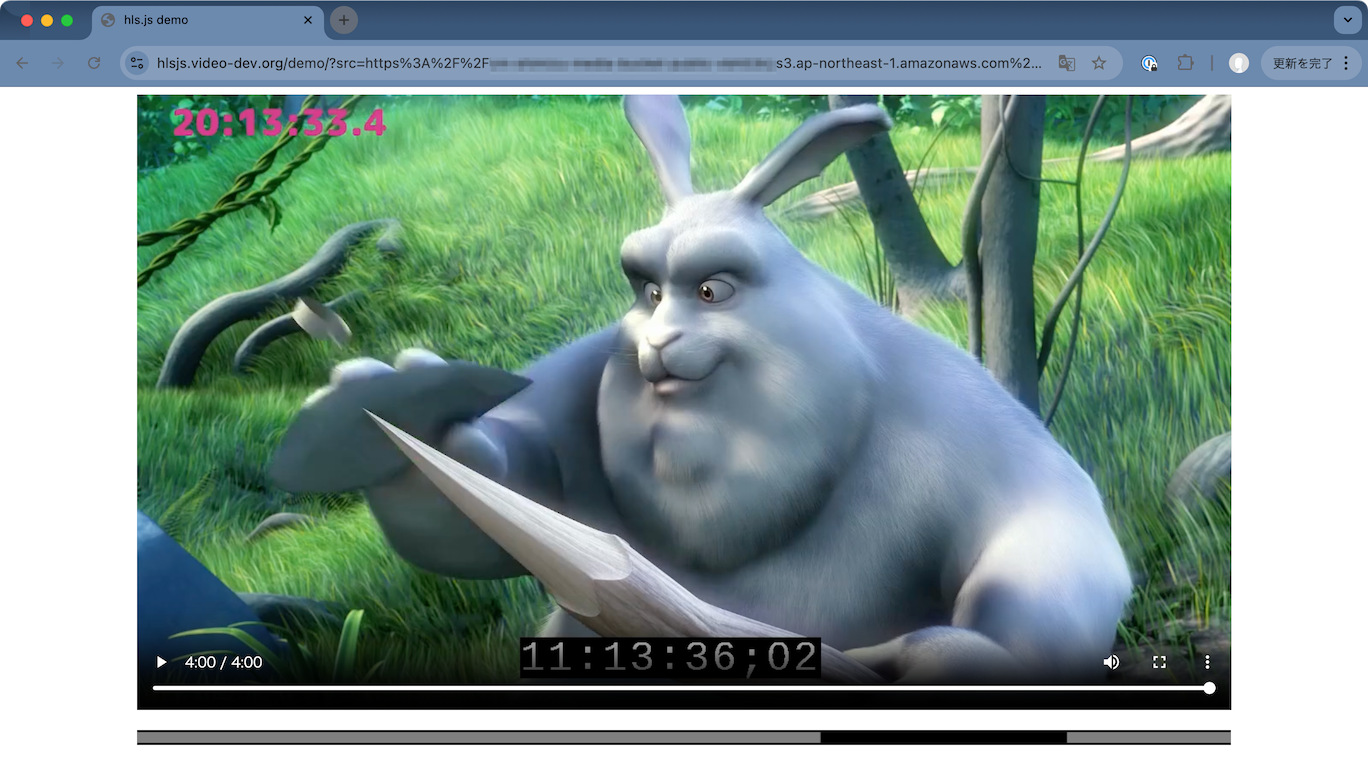This screenshot has height=768, width=1368.
Task: Click the black buffered segment in the timeline bar
Action: [943, 738]
